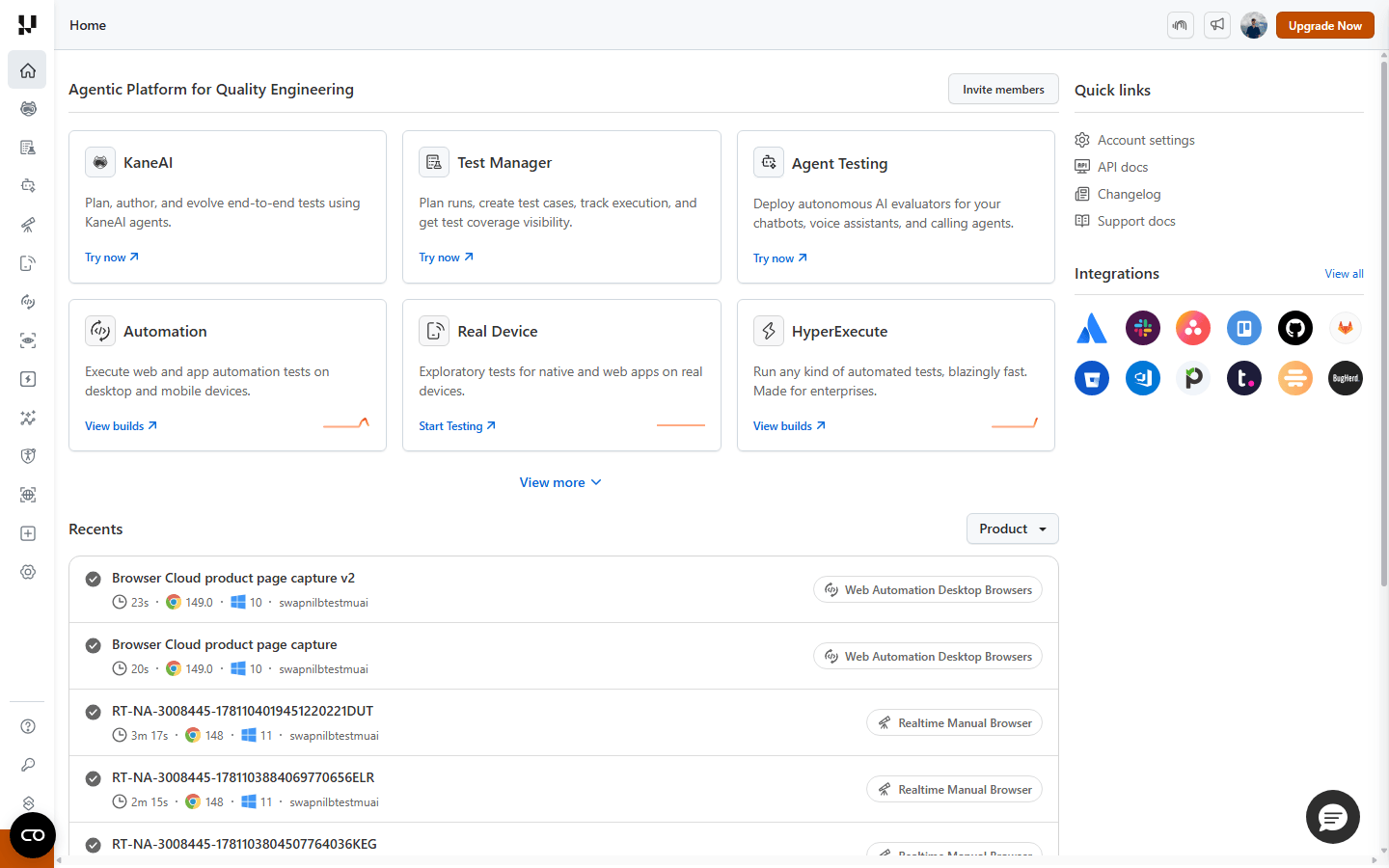1389x868 pixels.
Task: Click the stacked diamonds icon in the sidebar
Action: pos(28,802)
